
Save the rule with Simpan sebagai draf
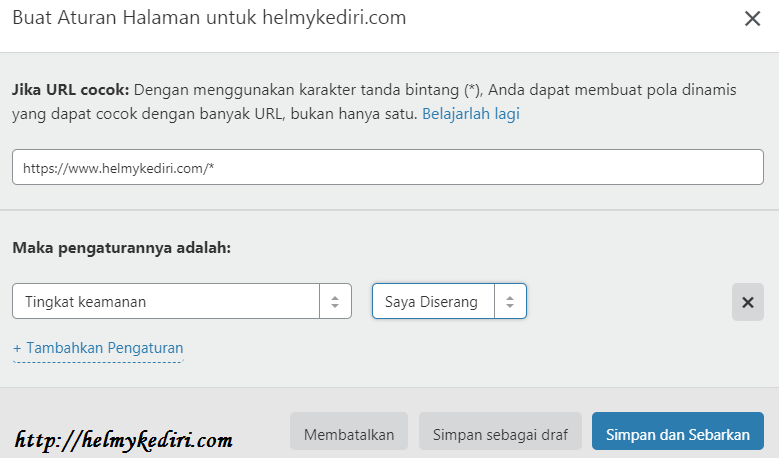pyautogui.click(x=500, y=435)
